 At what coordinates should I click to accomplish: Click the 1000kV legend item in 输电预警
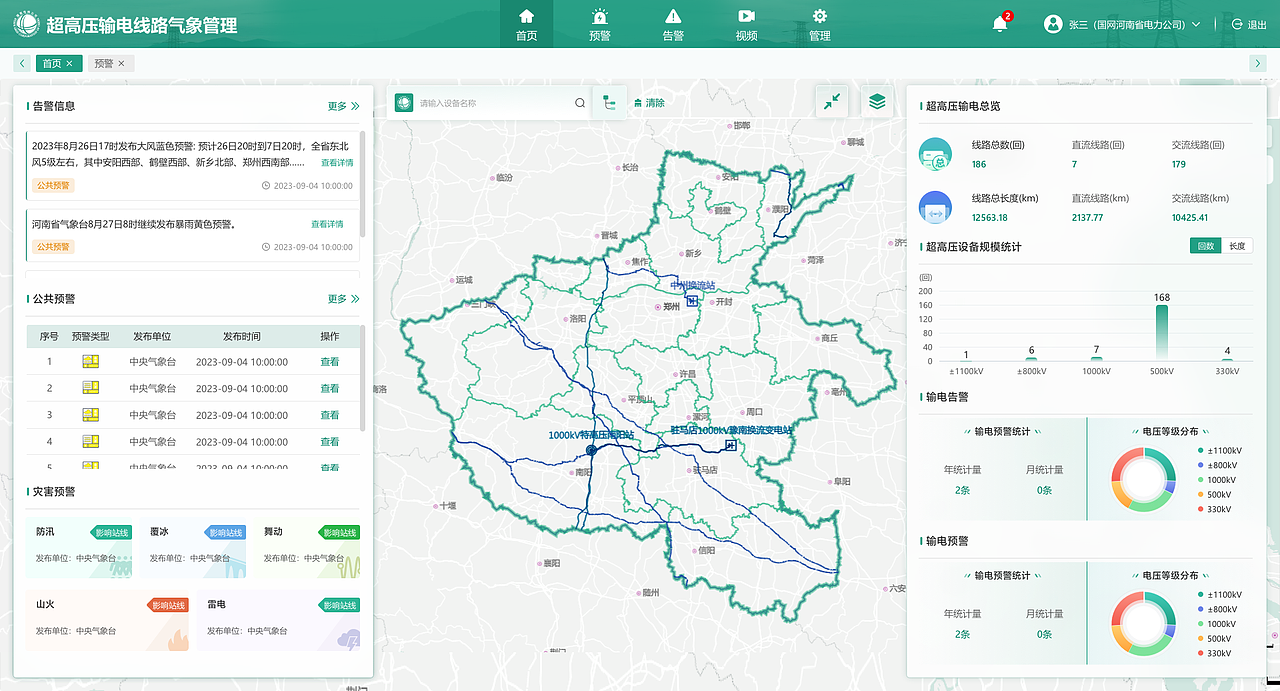(1217, 624)
